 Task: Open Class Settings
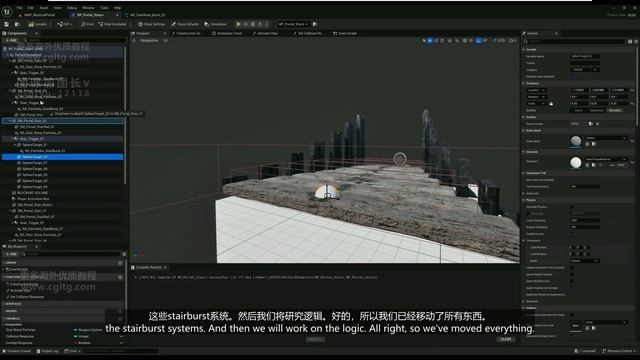click(152, 24)
